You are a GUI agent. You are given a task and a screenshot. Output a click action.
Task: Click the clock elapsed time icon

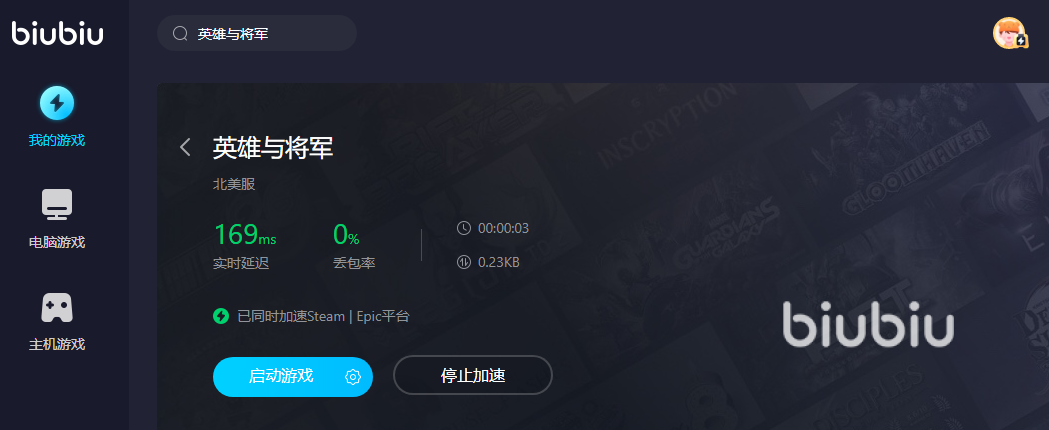pos(464,228)
